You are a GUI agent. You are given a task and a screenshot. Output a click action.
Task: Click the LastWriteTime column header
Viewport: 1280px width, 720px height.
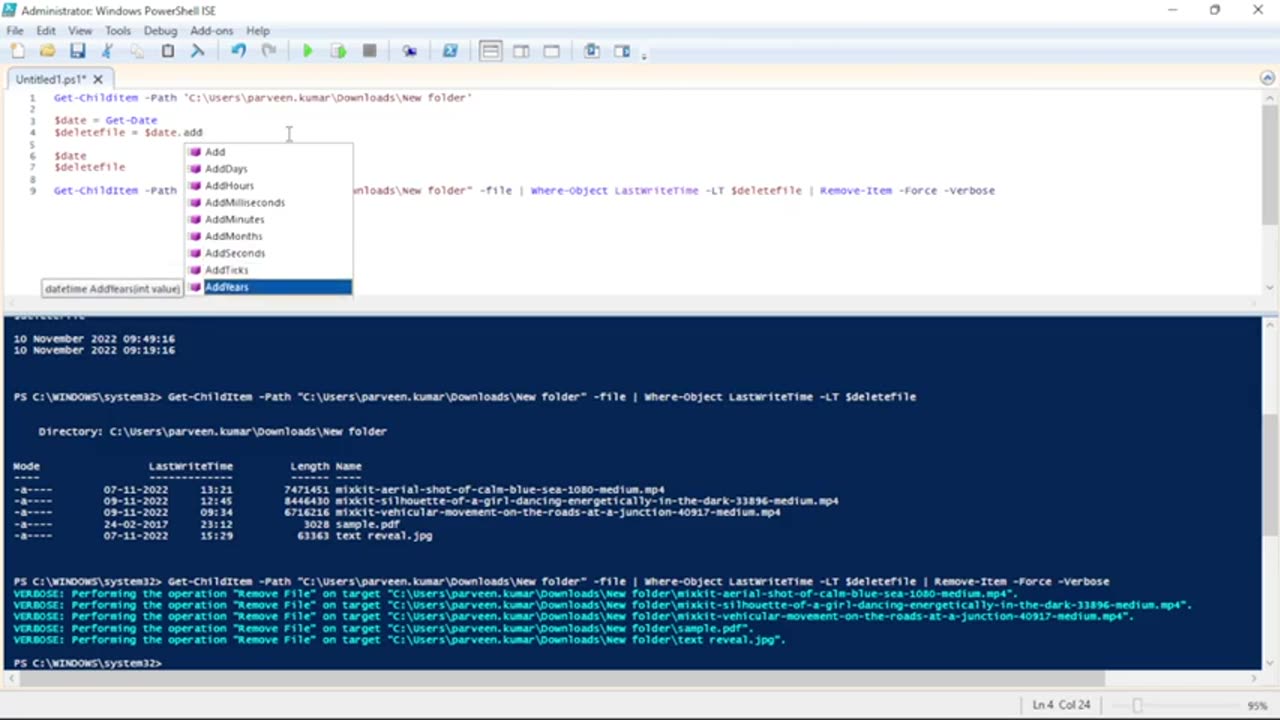[x=190, y=466]
